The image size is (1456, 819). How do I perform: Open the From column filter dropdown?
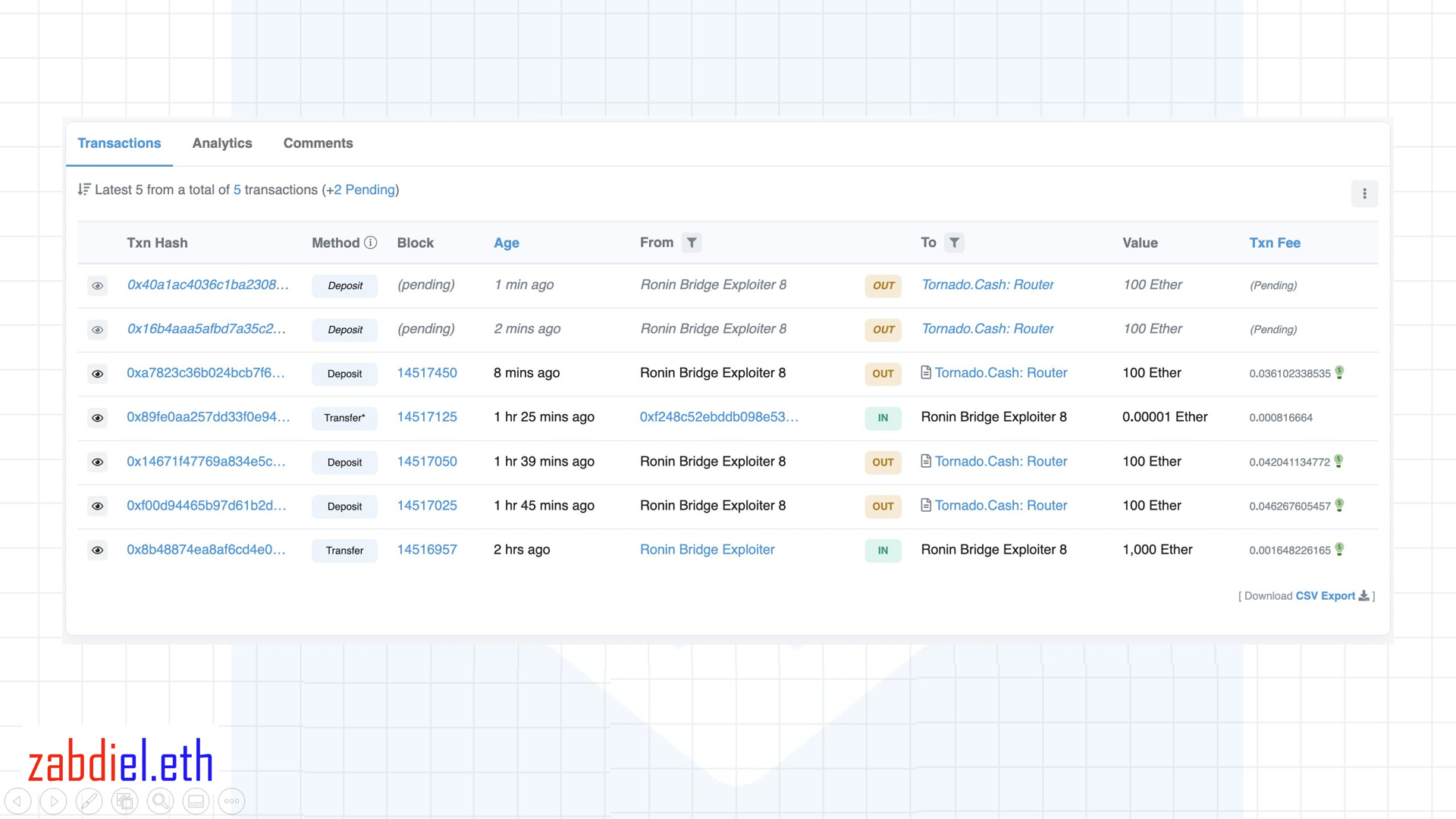691,243
